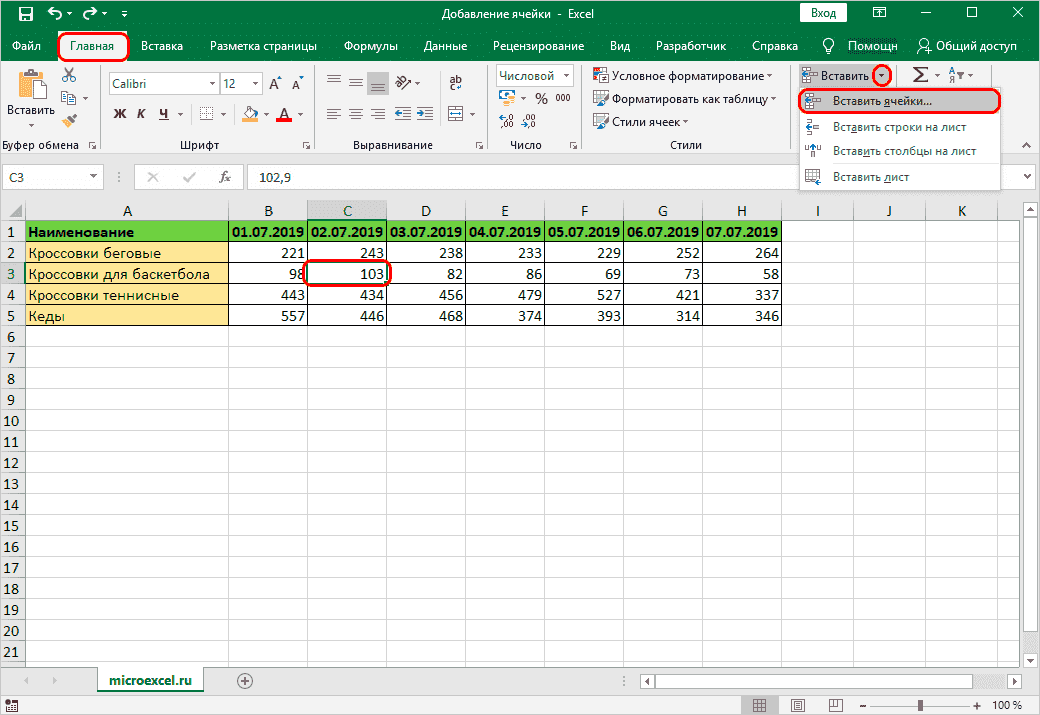This screenshot has height=715, width=1040.
Task: Toggle Italic (К) formatting
Action: 142,114
